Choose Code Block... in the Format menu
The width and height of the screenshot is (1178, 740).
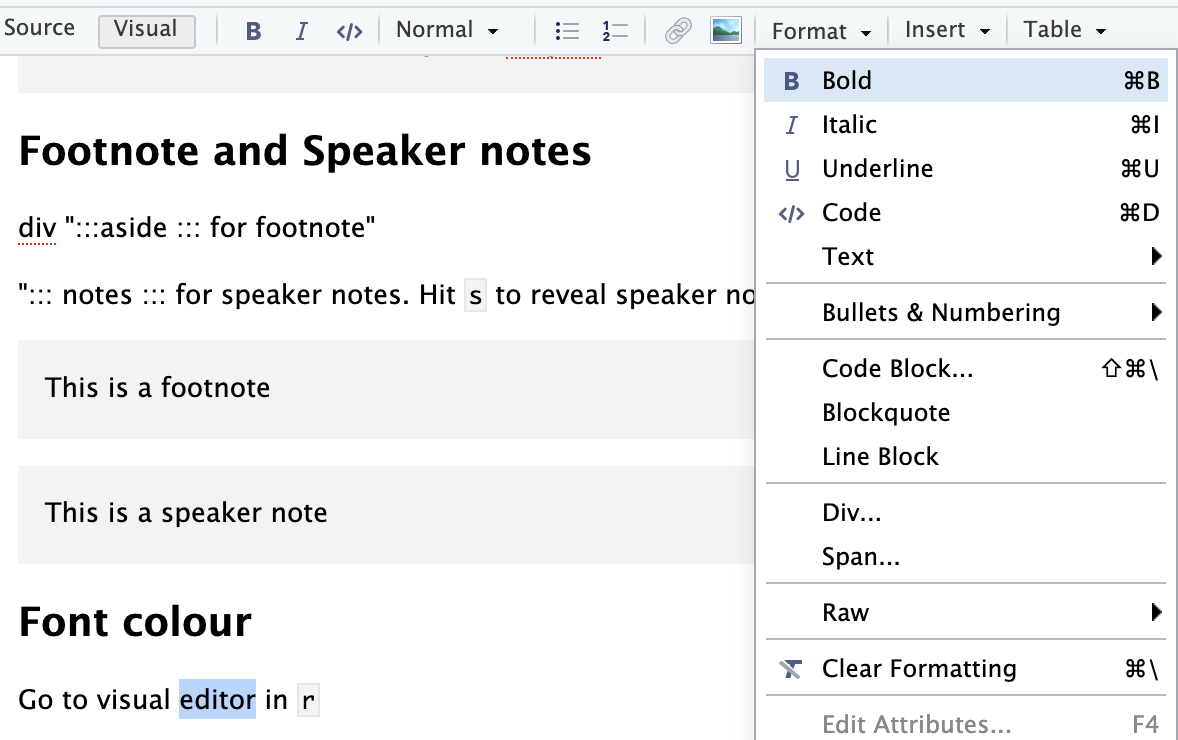[x=897, y=369]
